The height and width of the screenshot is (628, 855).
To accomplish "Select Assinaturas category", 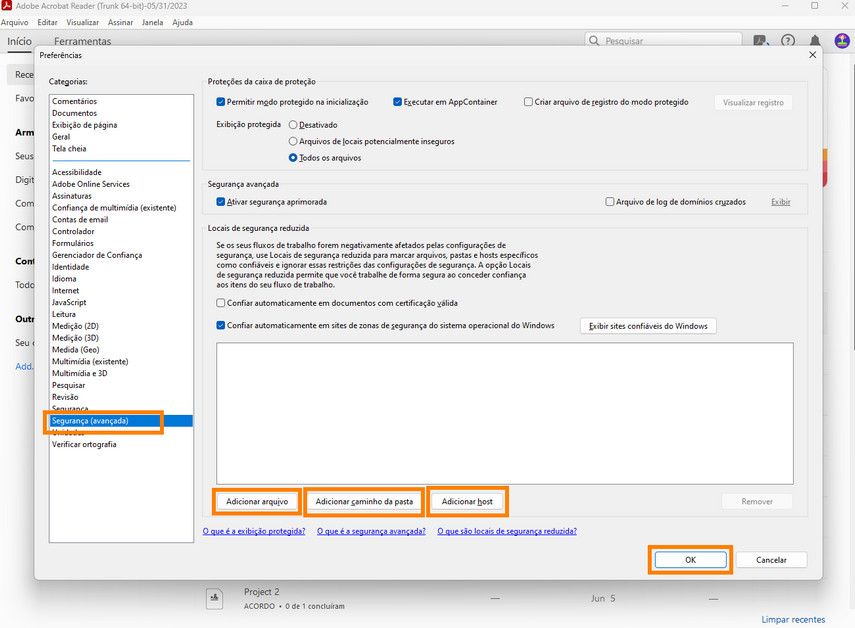I will tap(72, 196).
